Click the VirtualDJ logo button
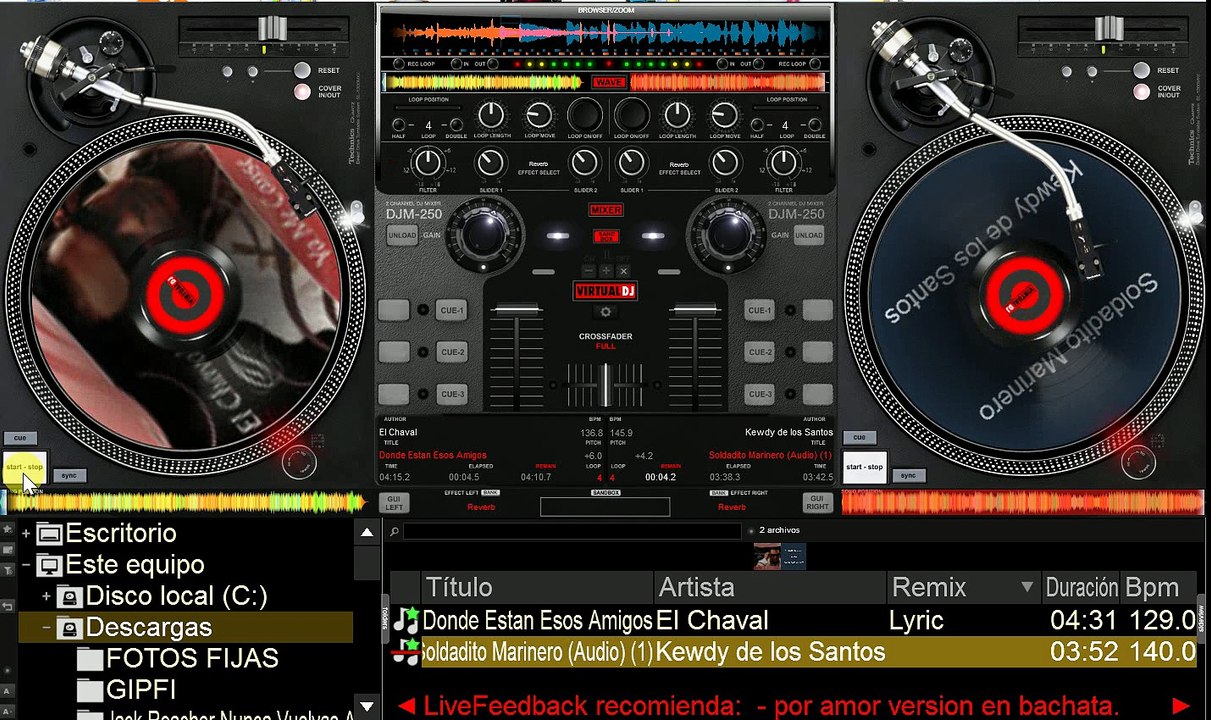 (x=605, y=291)
